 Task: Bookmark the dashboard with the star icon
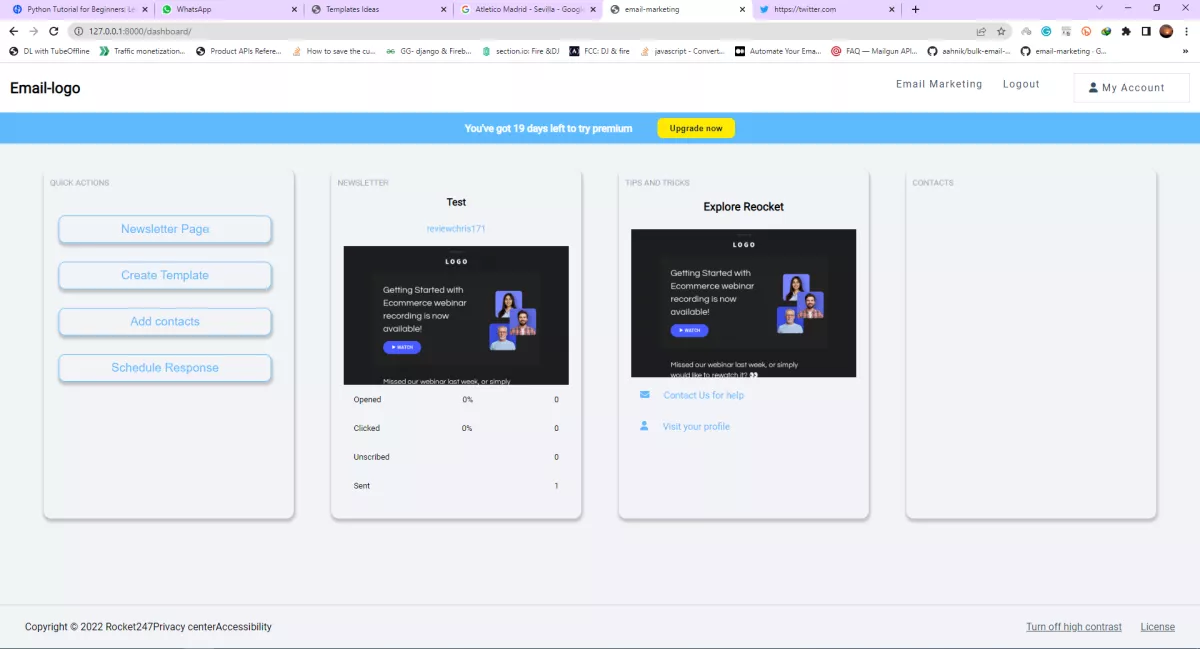click(999, 31)
